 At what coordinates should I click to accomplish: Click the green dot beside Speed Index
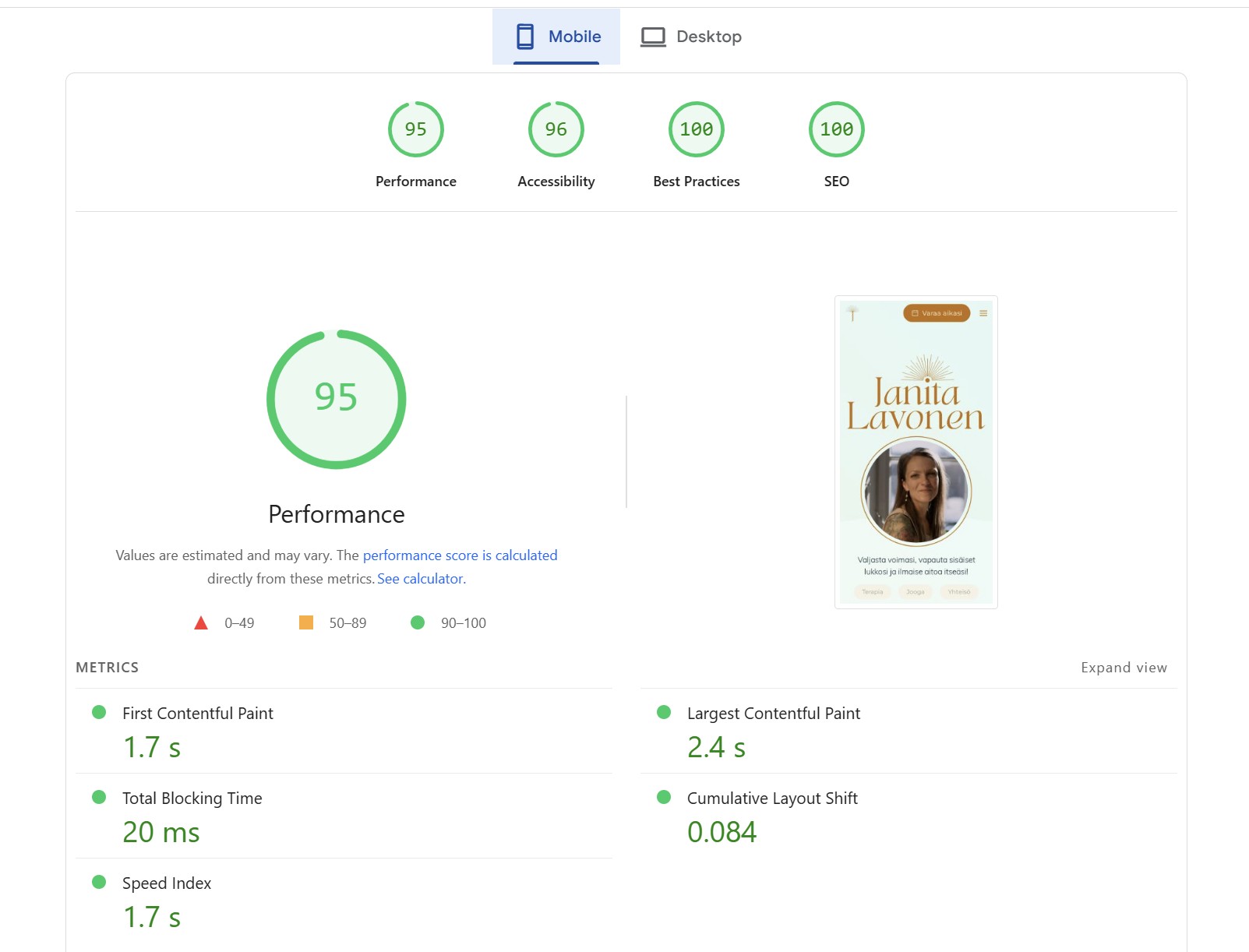click(99, 882)
